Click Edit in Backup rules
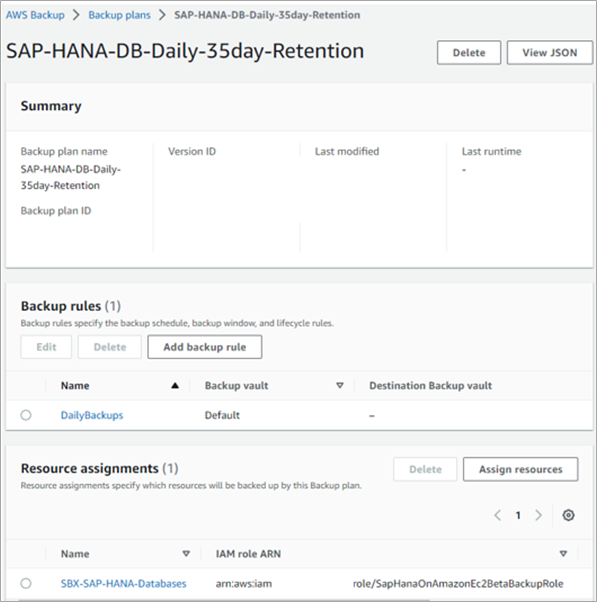The height and width of the screenshot is (602, 597). click(x=46, y=347)
